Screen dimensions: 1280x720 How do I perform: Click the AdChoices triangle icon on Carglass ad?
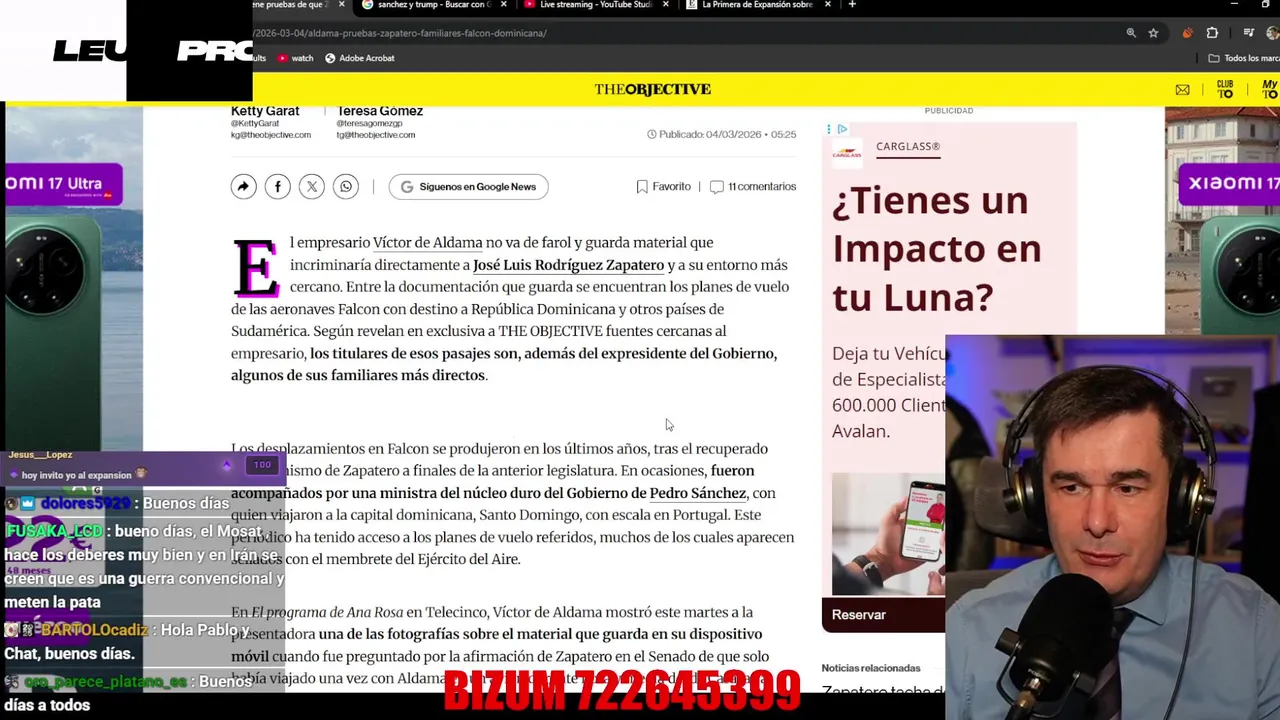tap(842, 129)
